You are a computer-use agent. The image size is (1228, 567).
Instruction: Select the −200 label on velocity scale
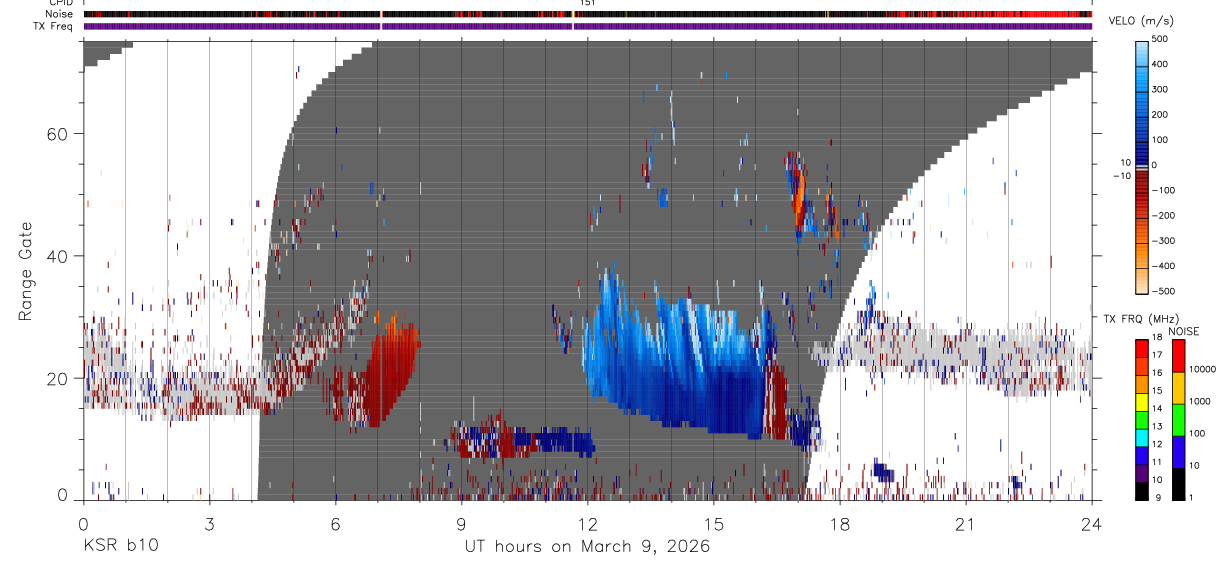point(1165,216)
